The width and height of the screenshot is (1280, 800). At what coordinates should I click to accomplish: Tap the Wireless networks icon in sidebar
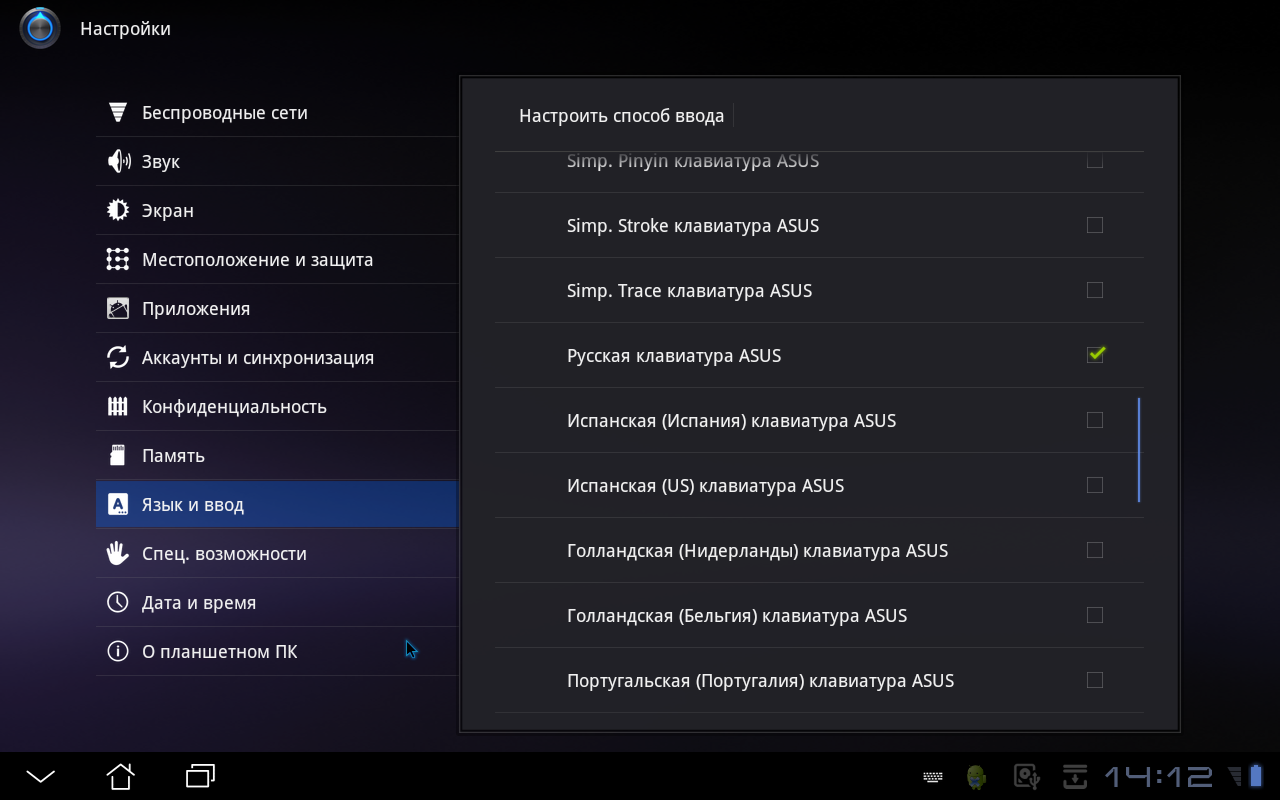118,112
